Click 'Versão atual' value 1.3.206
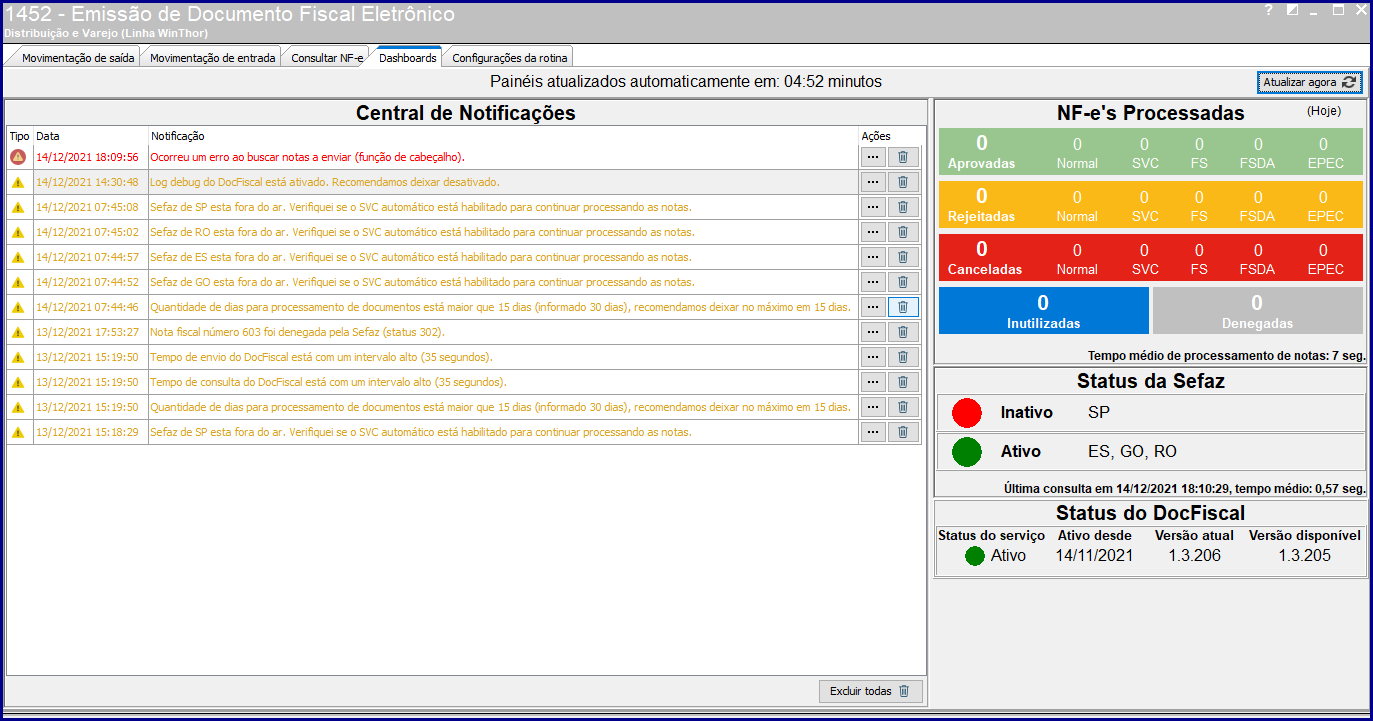Viewport: 1373px width, 721px height. pos(1194,555)
